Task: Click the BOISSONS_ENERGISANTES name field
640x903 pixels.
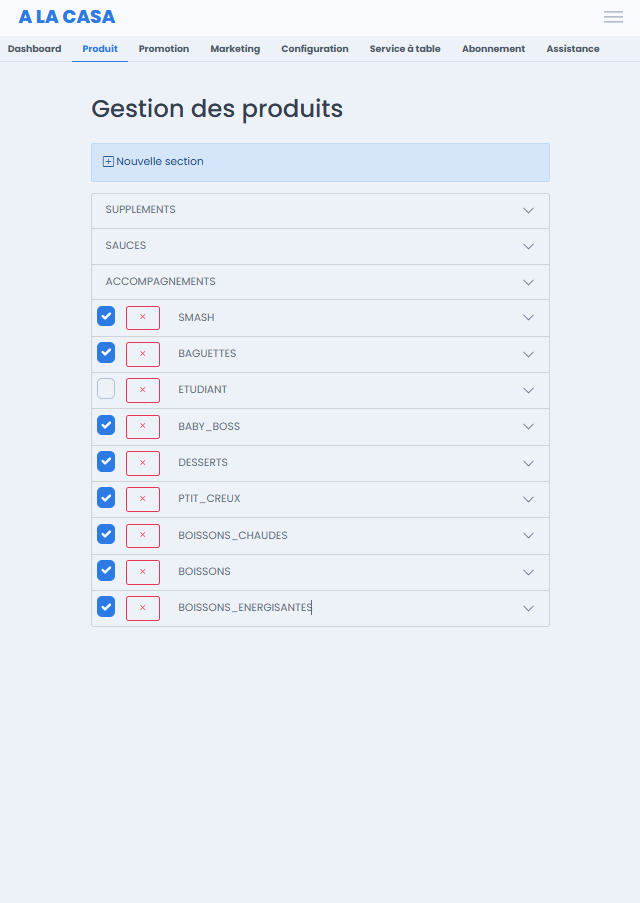Action: tap(340, 608)
